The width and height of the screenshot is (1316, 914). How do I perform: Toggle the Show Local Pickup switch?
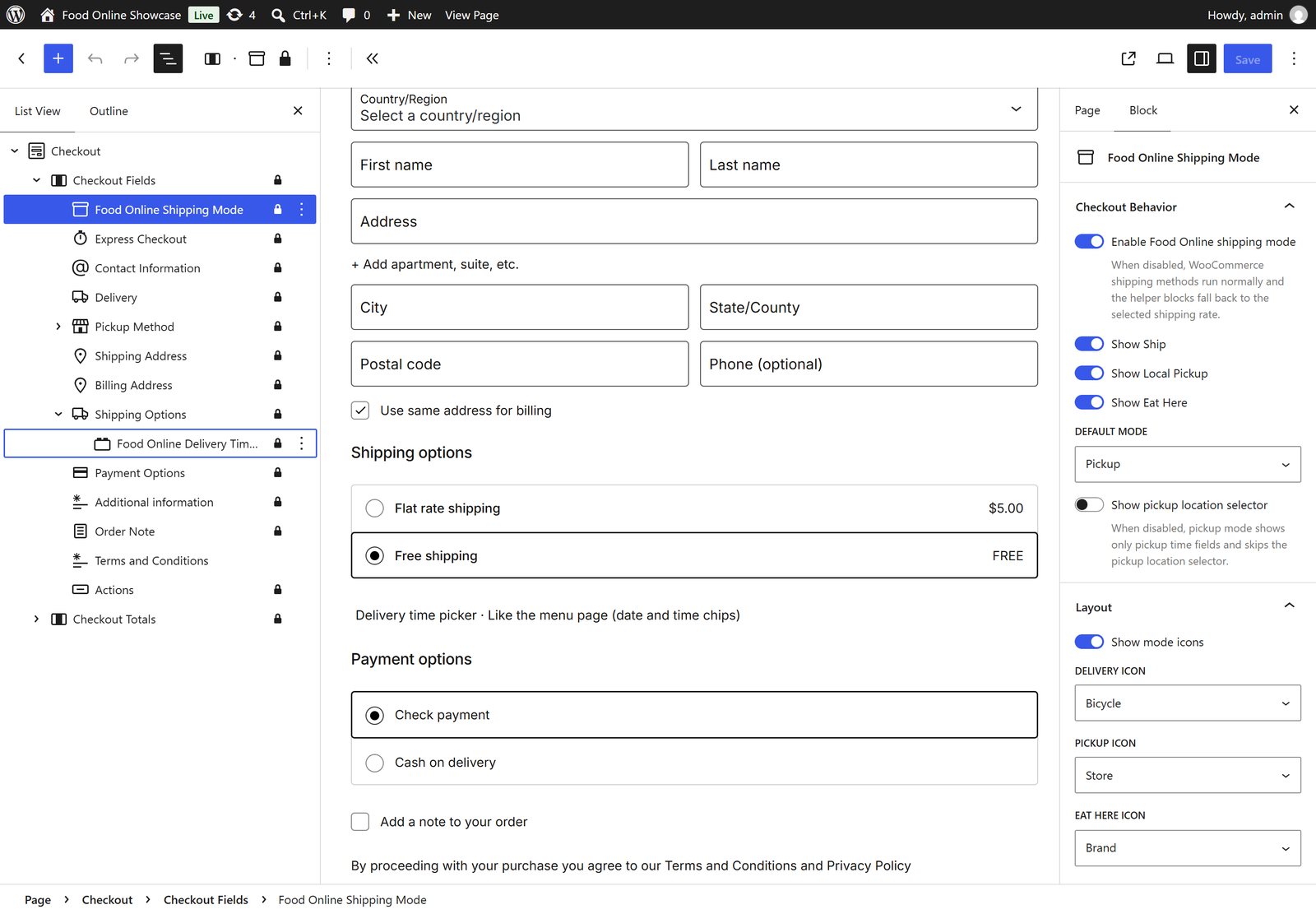click(1089, 373)
